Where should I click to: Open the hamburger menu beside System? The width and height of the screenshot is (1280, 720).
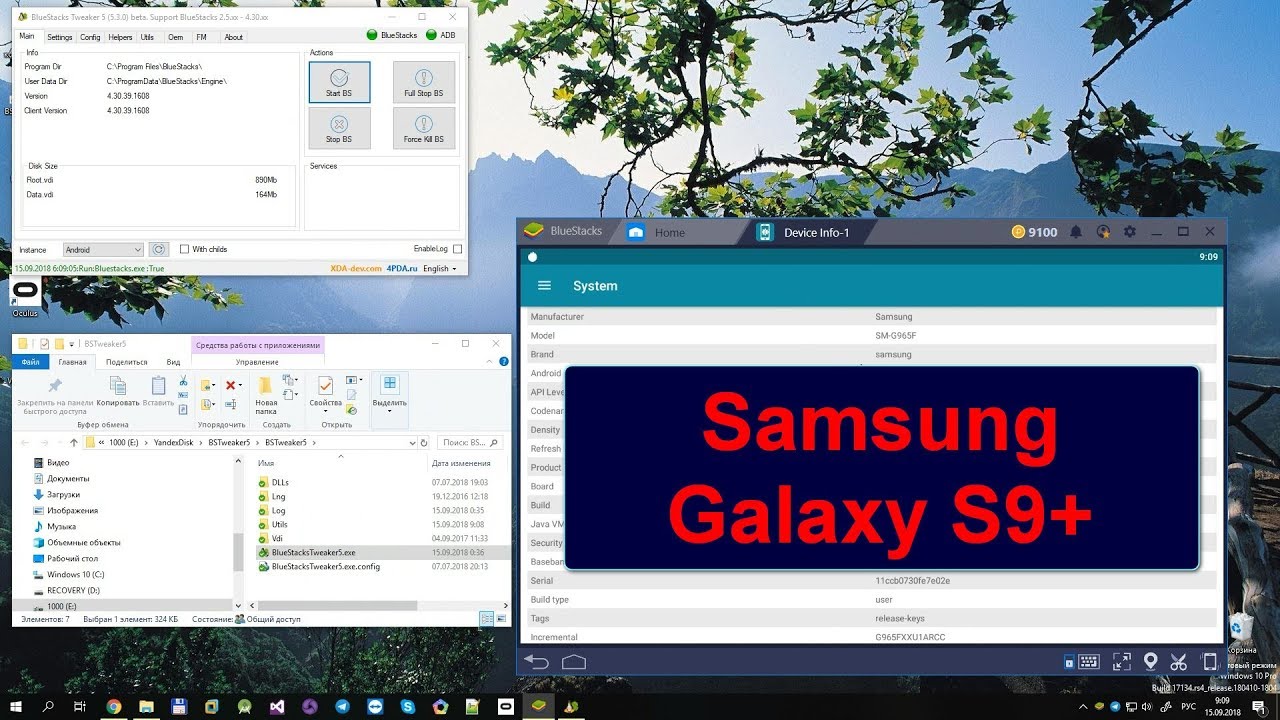(545, 286)
